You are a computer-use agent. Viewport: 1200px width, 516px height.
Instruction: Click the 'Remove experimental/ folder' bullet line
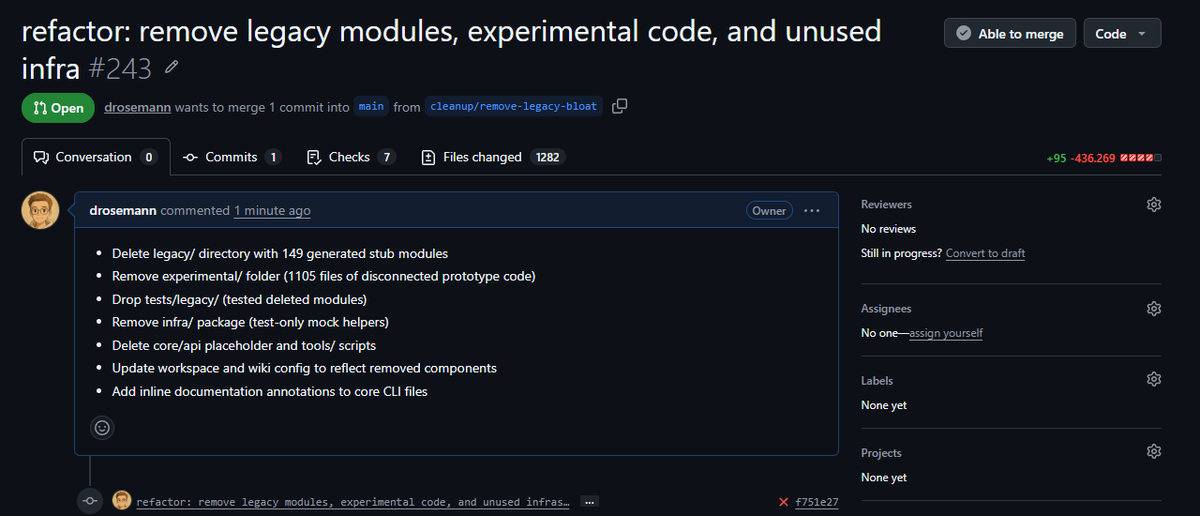[324, 276]
